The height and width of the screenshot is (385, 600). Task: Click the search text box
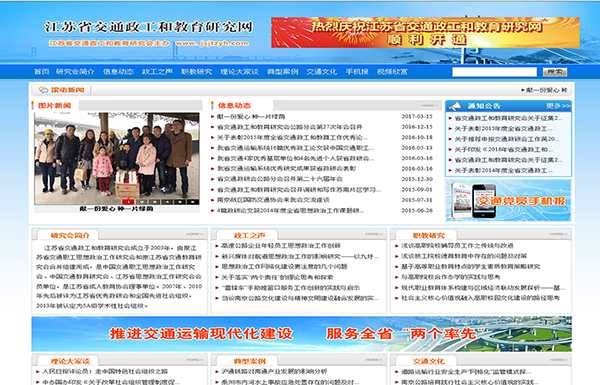coord(494,72)
